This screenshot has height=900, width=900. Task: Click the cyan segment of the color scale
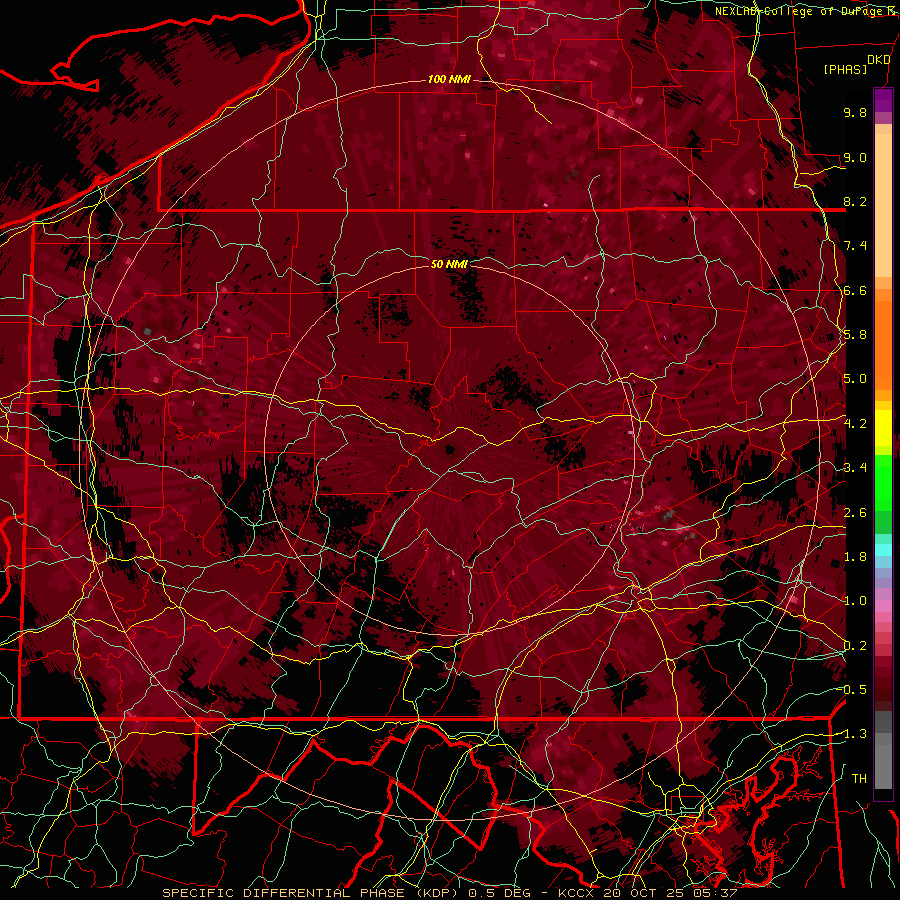(x=883, y=550)
